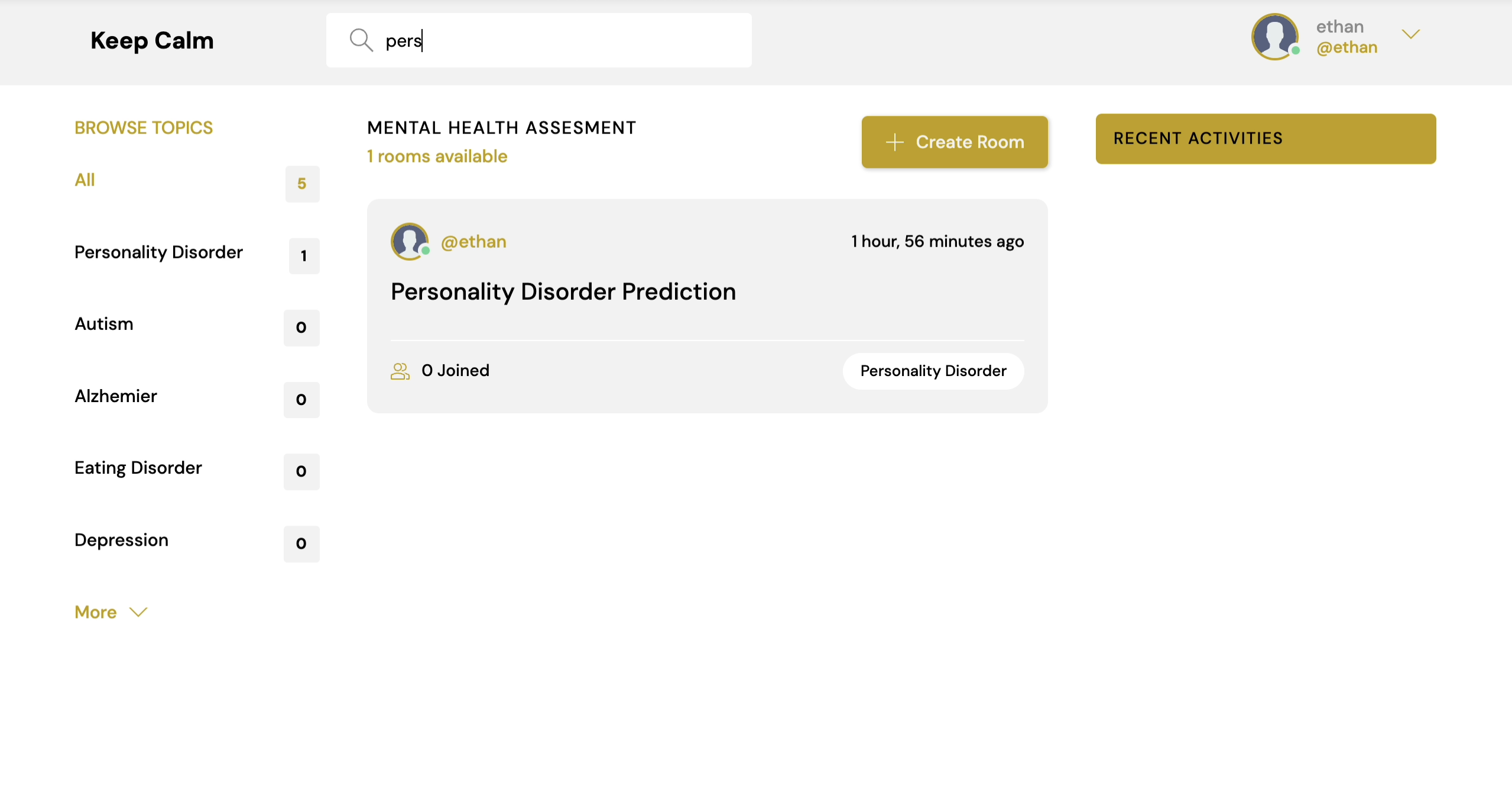Click the Recent Activities header

click(1265, 138)
